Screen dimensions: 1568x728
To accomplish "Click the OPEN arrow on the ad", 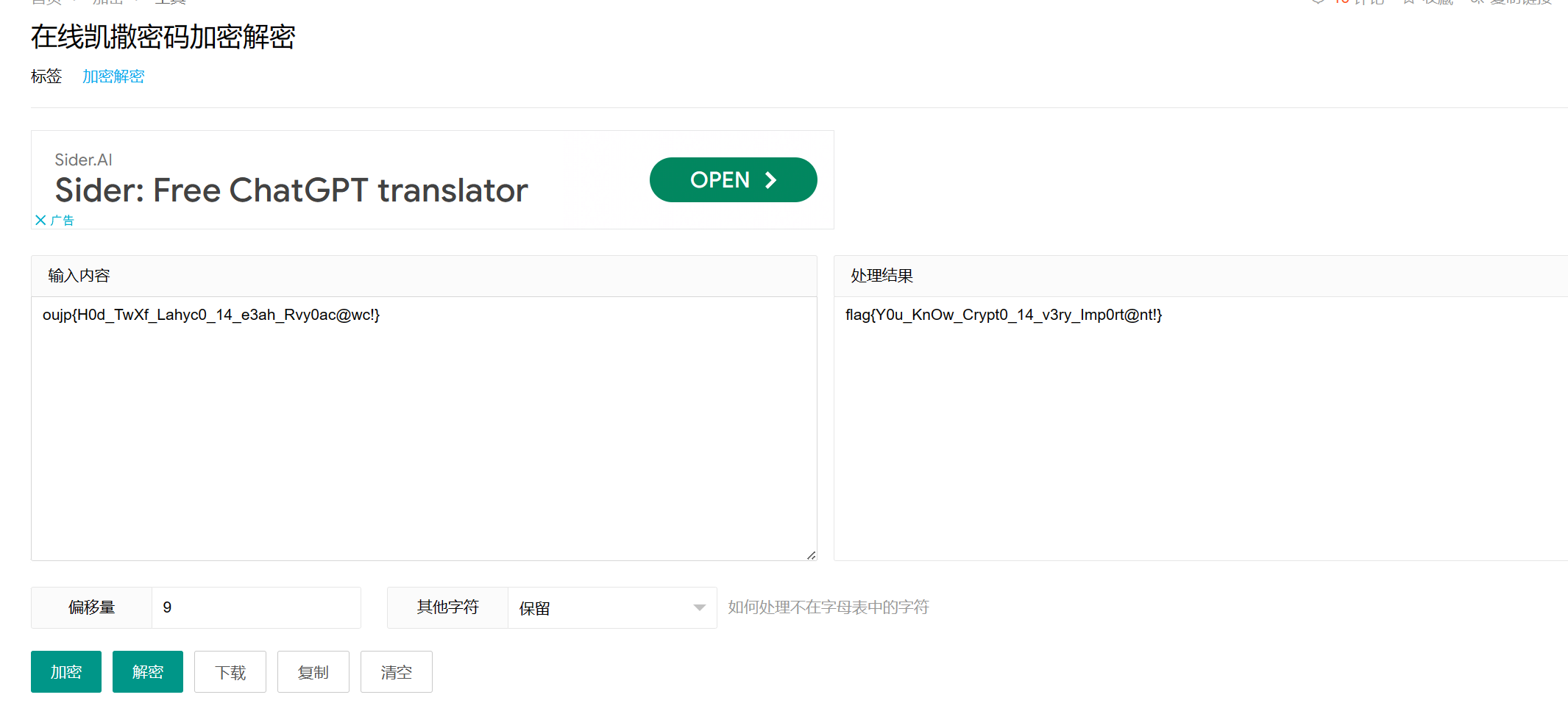I will [770, 179].
